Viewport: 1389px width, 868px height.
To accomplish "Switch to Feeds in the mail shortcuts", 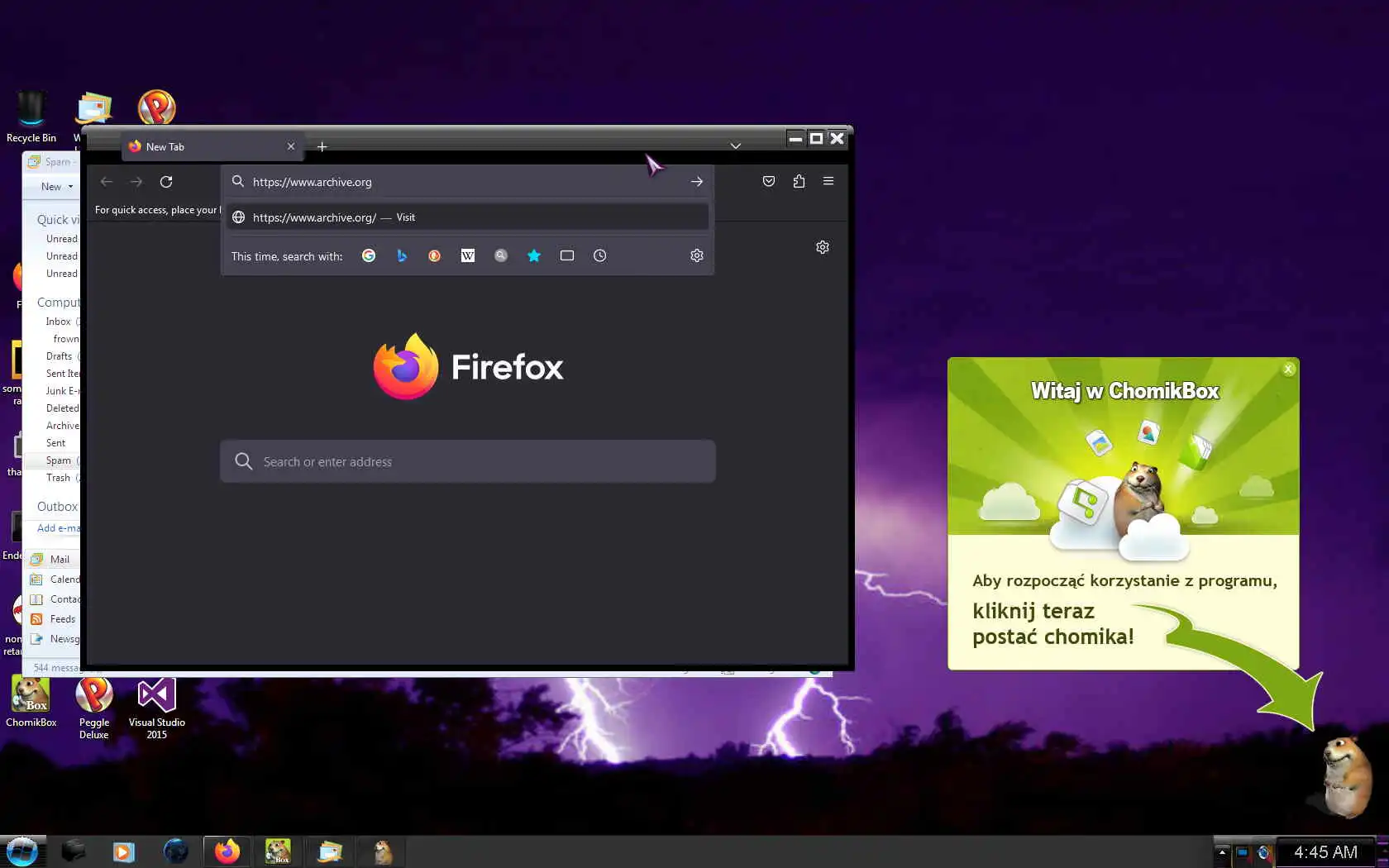I will 55,619.
